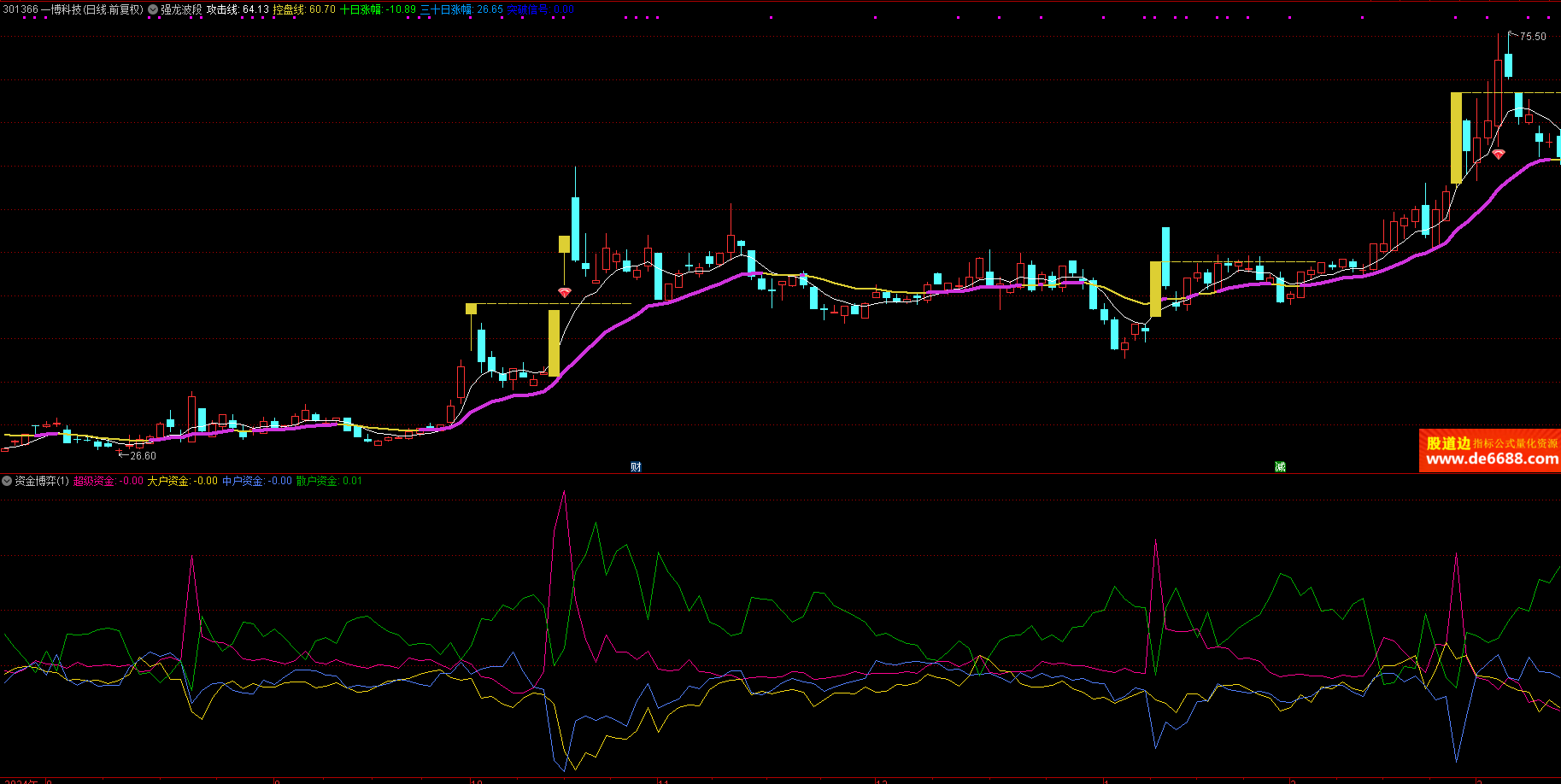The height and width of the screenshot is (784, 1561).
Task: Click the 财 marker on the chart axis
Action: [636, 466]
